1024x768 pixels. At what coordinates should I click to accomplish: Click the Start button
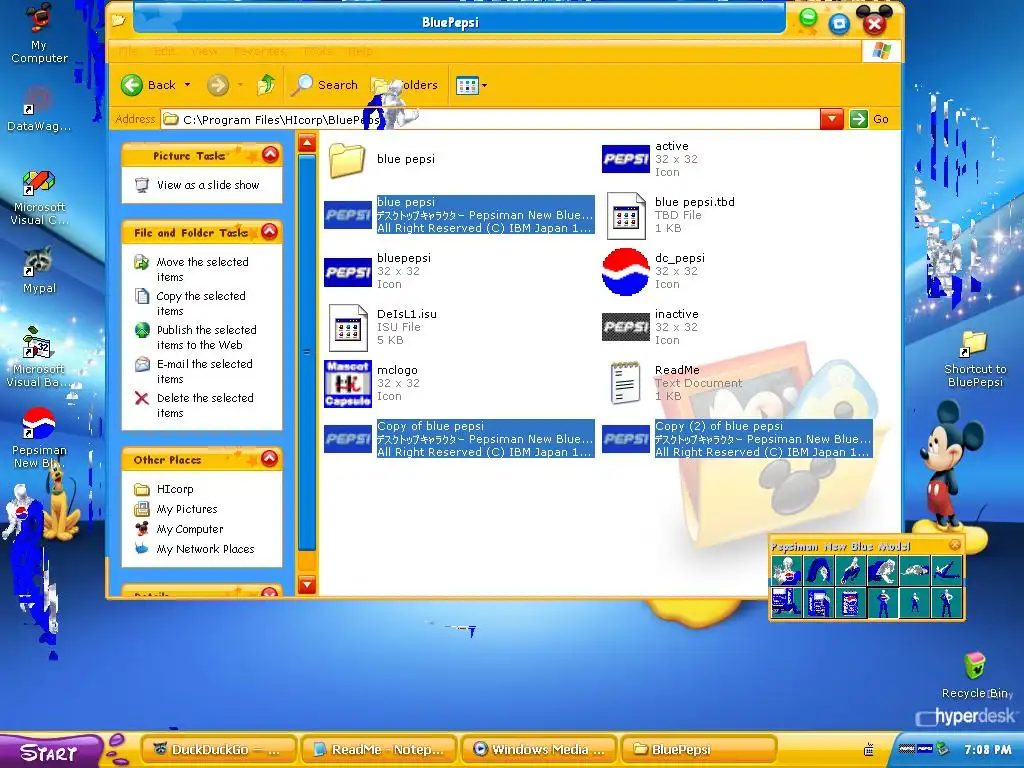[x=50, y=751]
